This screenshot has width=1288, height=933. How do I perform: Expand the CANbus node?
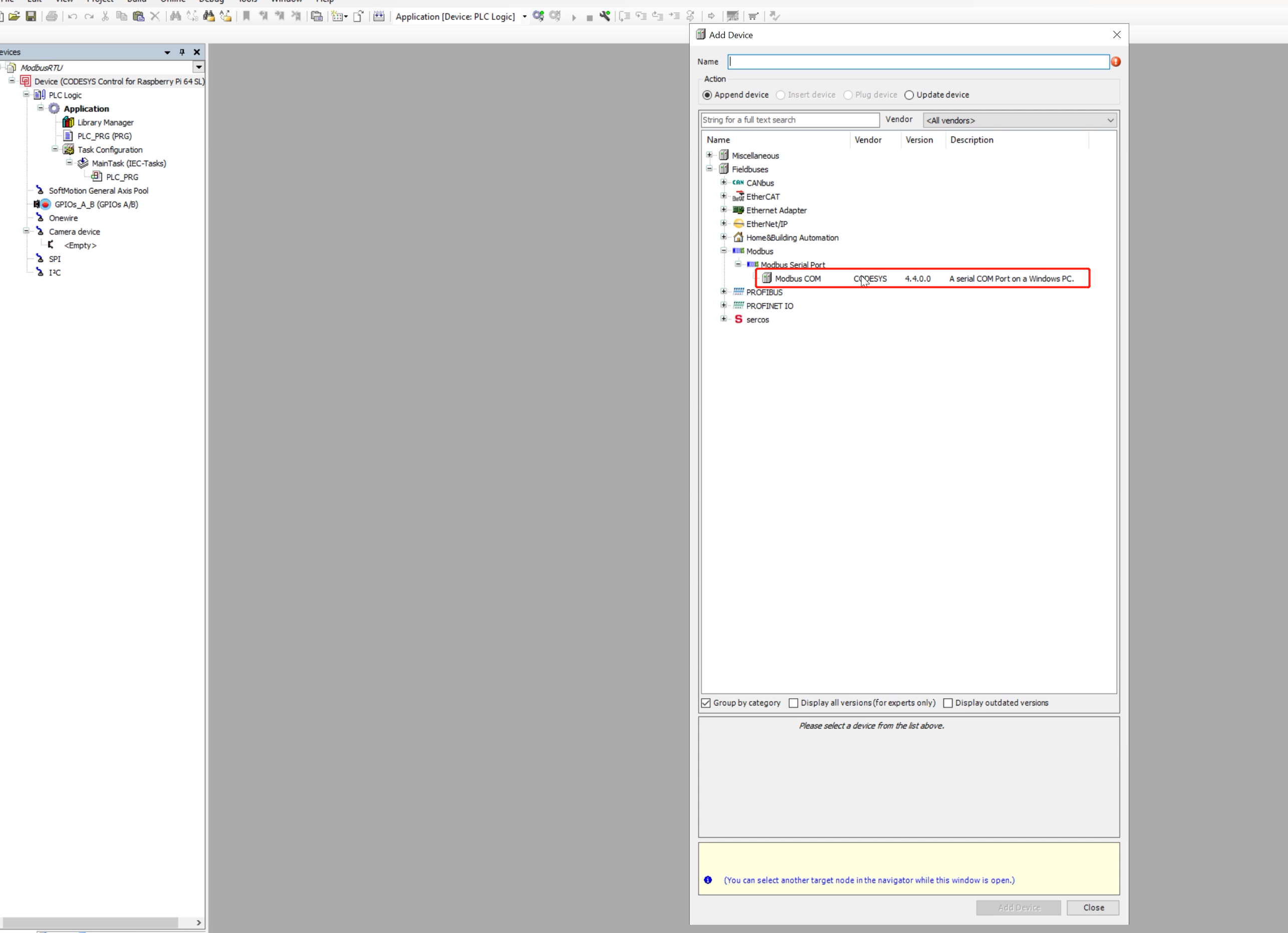click(724, 182)
